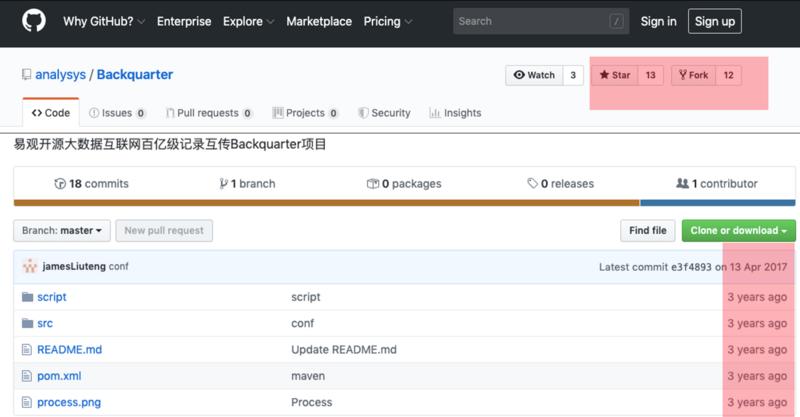Click the language color bar
Image resolution: width=800 pixels, height=417 pixels.
click(x=400, y=203)
